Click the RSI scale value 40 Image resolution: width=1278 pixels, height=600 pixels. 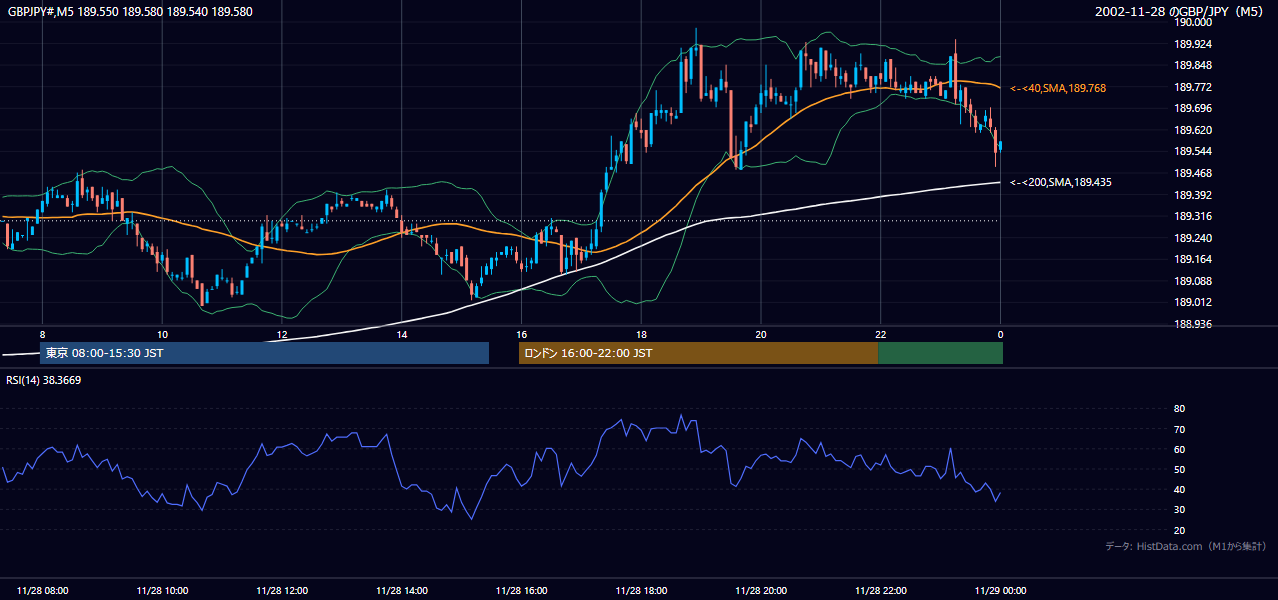pyautogui.click(x=1179, y=490)
